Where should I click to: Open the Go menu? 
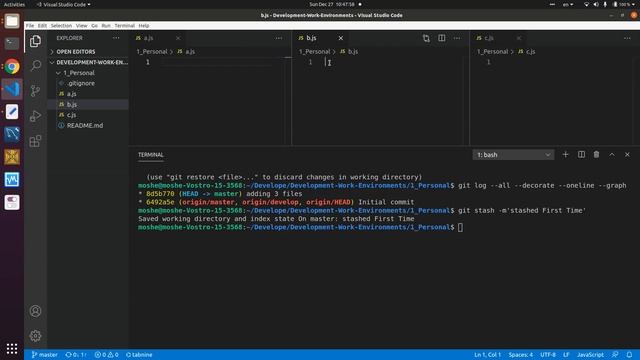coord(94,25)
